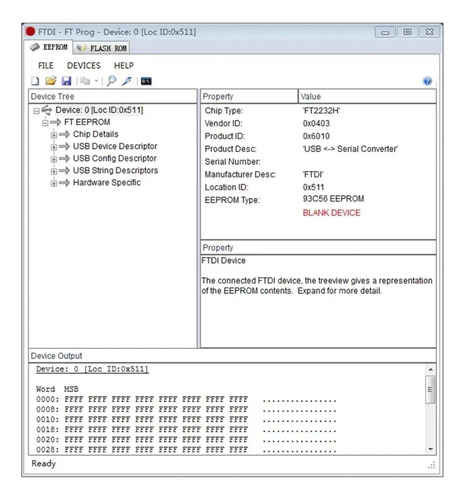This screenshot has width=465, height=500.
Task: Program devices using lightning bolt icon
Action: tap(127, 81)
